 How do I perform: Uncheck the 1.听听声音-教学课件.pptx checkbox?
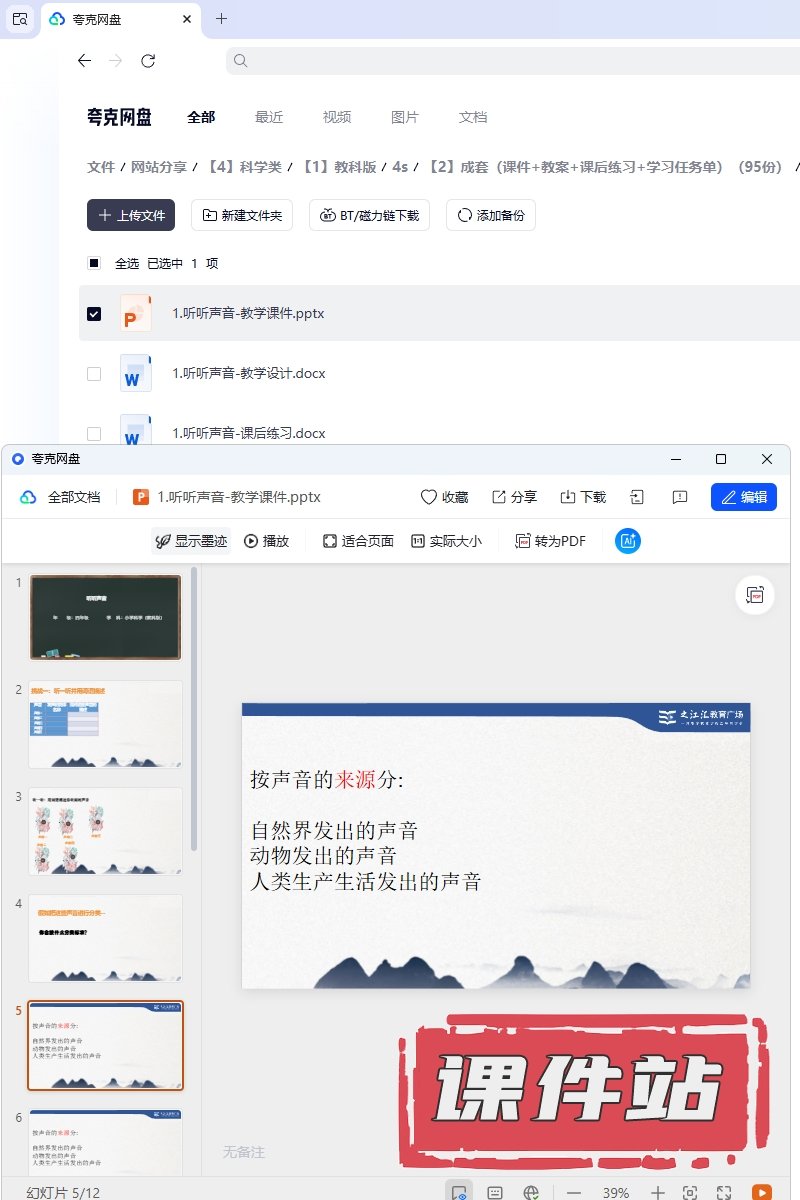pos(94,314)
